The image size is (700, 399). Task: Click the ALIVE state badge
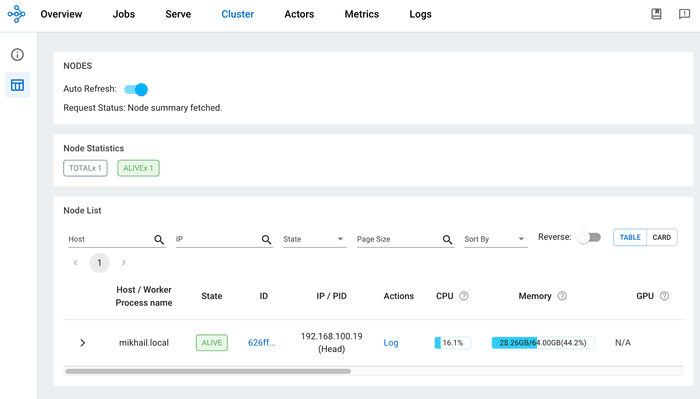coord(212,343)
